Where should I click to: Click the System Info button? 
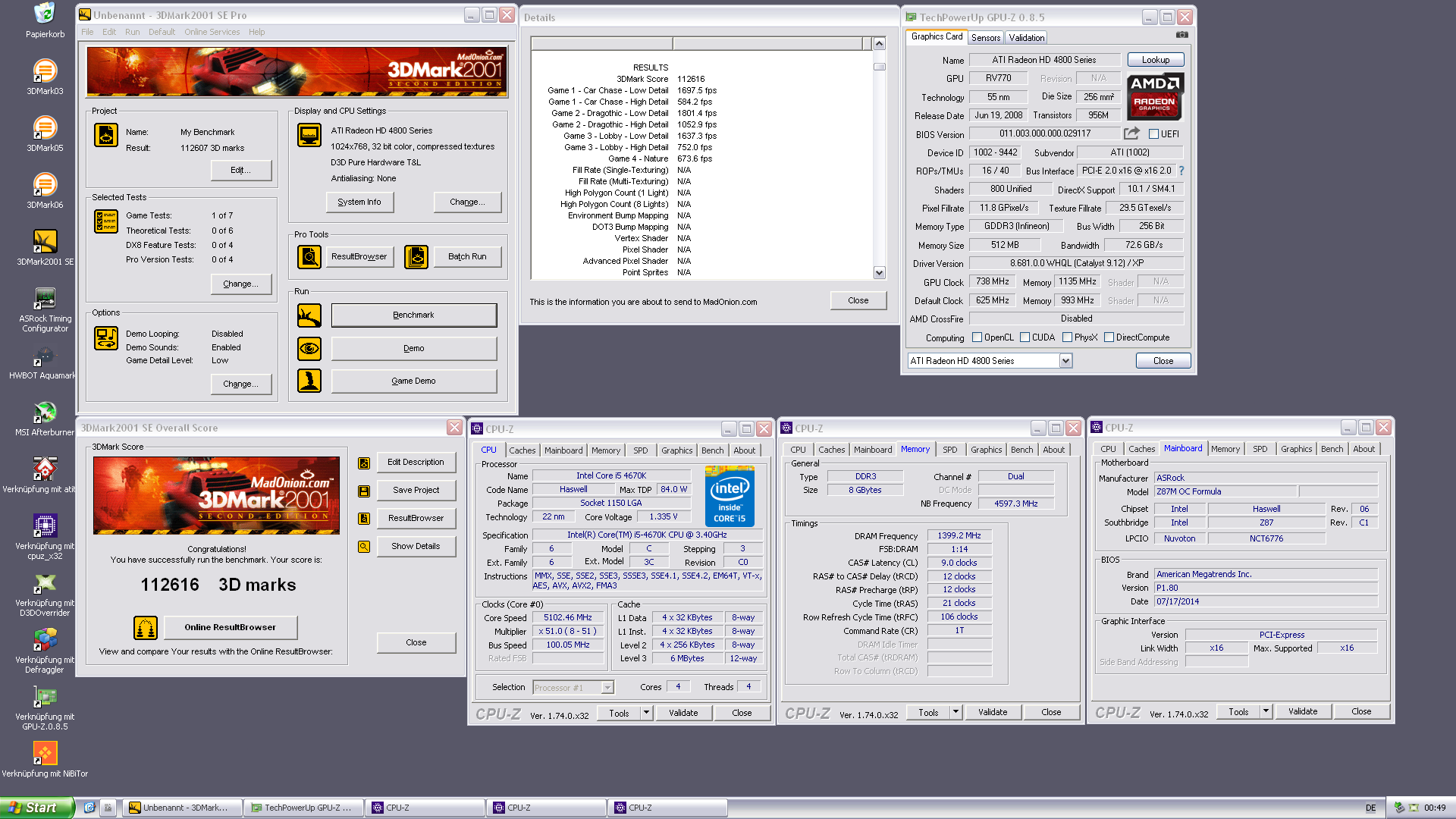click(359, 202)
